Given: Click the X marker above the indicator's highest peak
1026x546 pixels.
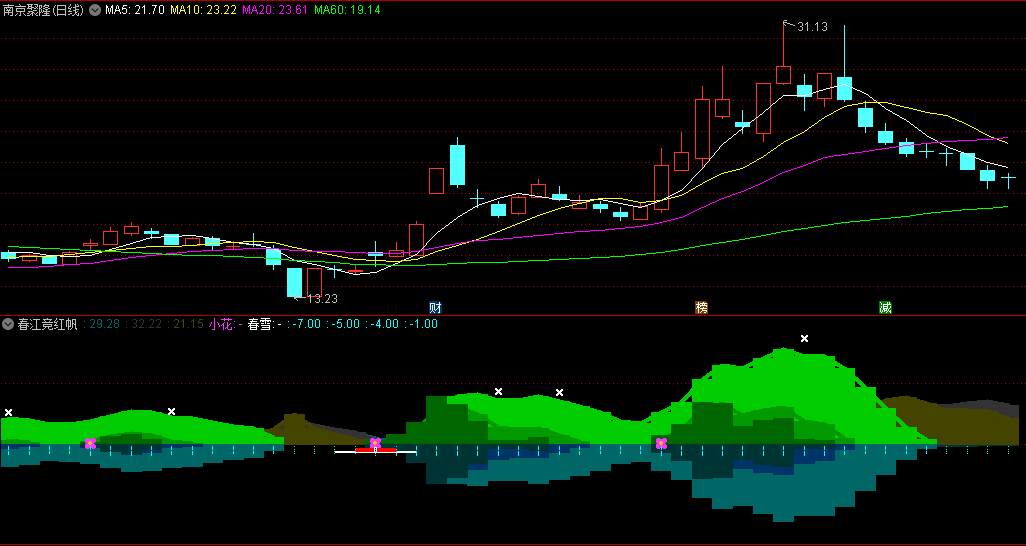Looking at the screenshot, I should (805, 338).
